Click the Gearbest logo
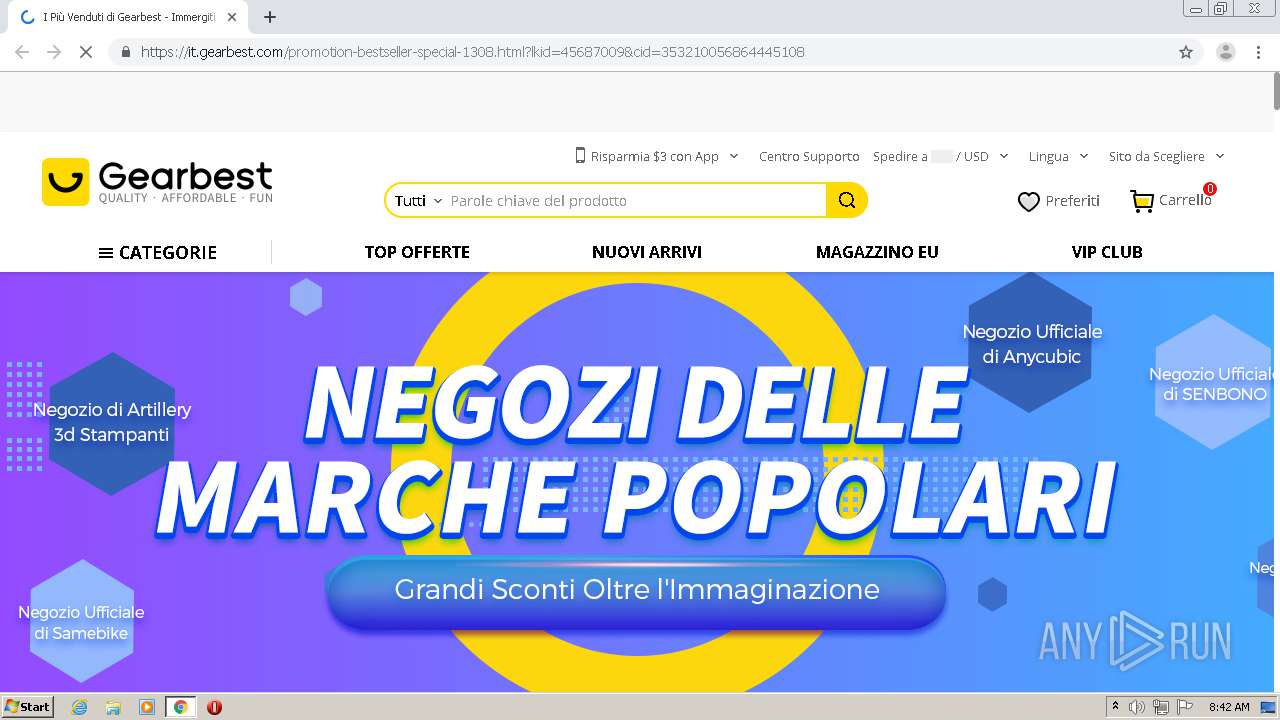1280x720 pixels. click(x=157, y=182)
